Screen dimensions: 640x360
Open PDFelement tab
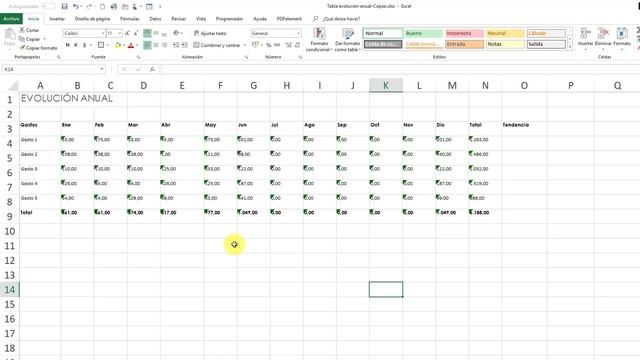click(289, 19)
